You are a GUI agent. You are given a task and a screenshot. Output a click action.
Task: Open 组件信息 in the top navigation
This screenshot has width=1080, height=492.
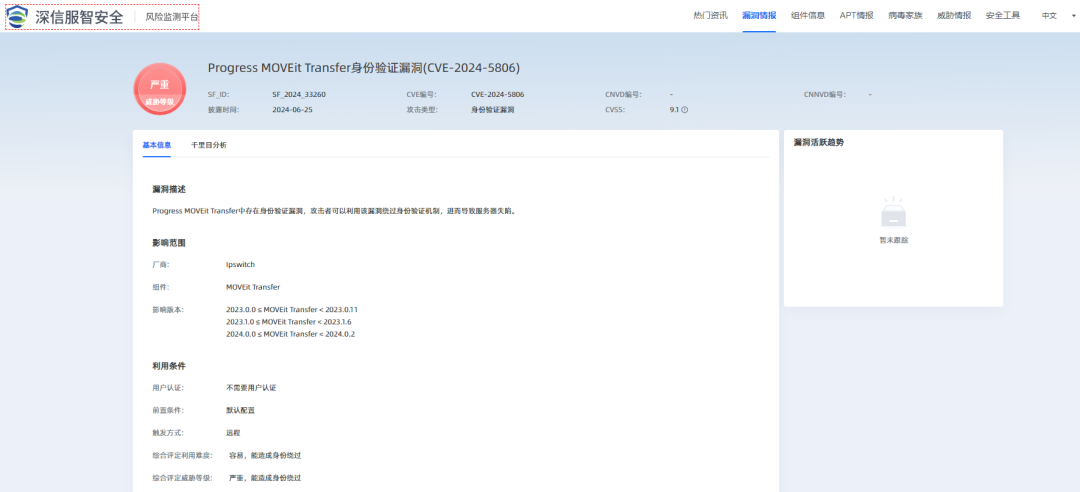(x=808, y=16)
